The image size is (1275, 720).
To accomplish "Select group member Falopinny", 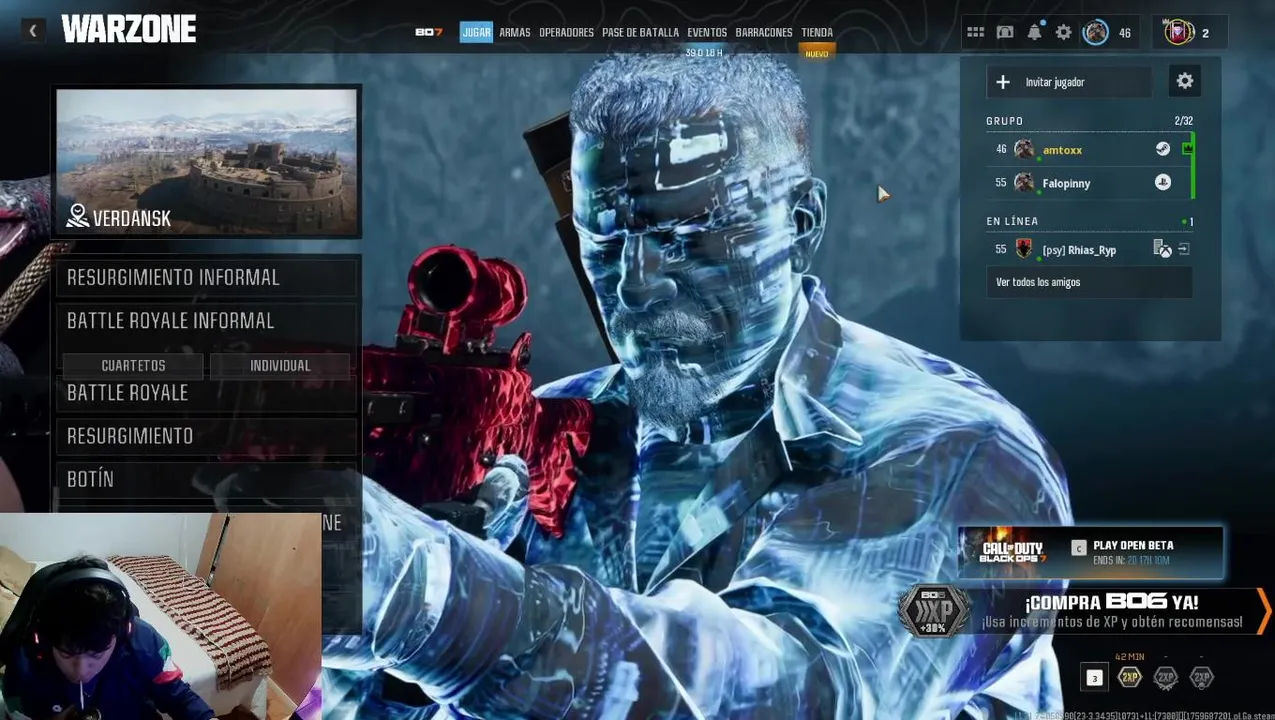I will (1089, 183).
